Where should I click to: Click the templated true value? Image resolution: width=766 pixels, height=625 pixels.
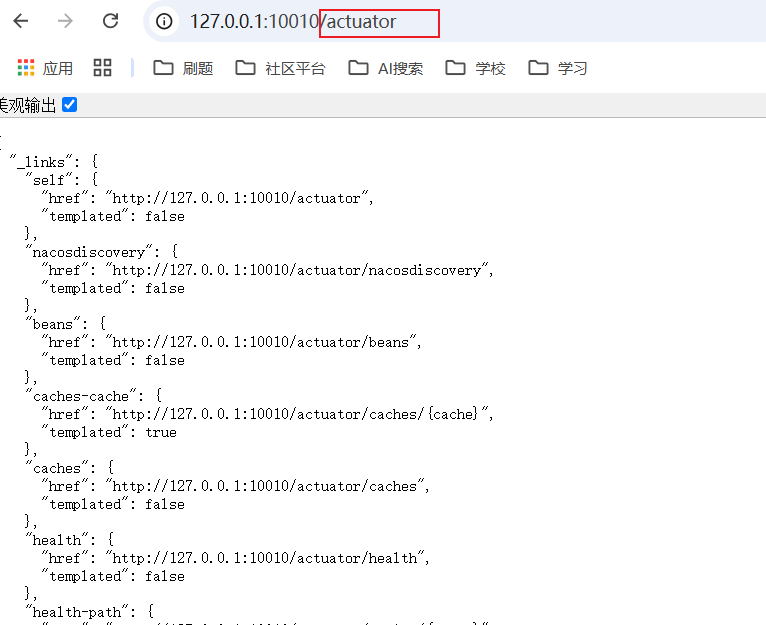(161, 432)
